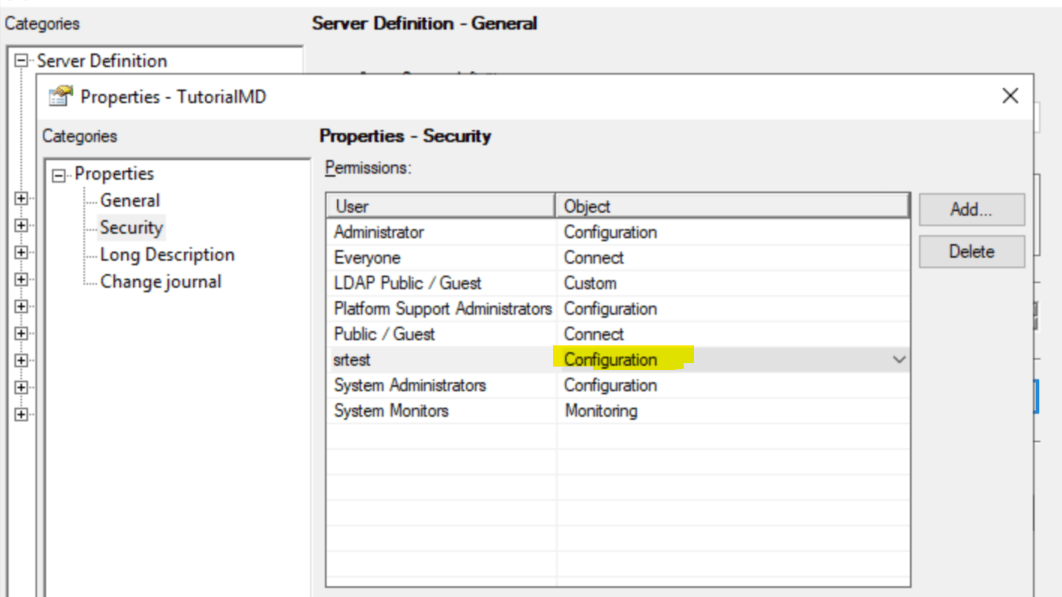Collapse the Properties tree node
Image resolution: width=1062 pixels, height=597 pixels.
point(59,176)
